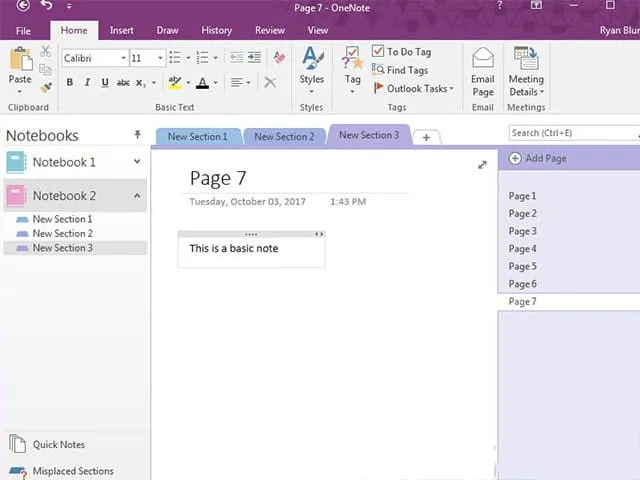Toggle Italic formatting
Screen dimensions: 640x480
[87, 82]
